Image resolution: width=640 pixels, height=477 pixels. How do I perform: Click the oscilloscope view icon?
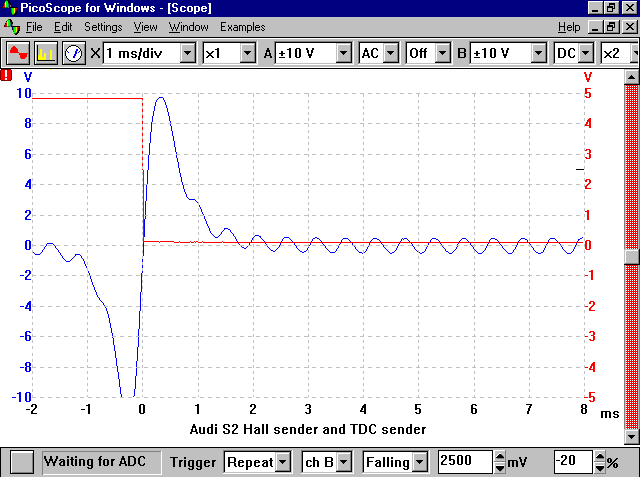click(18, 53)
